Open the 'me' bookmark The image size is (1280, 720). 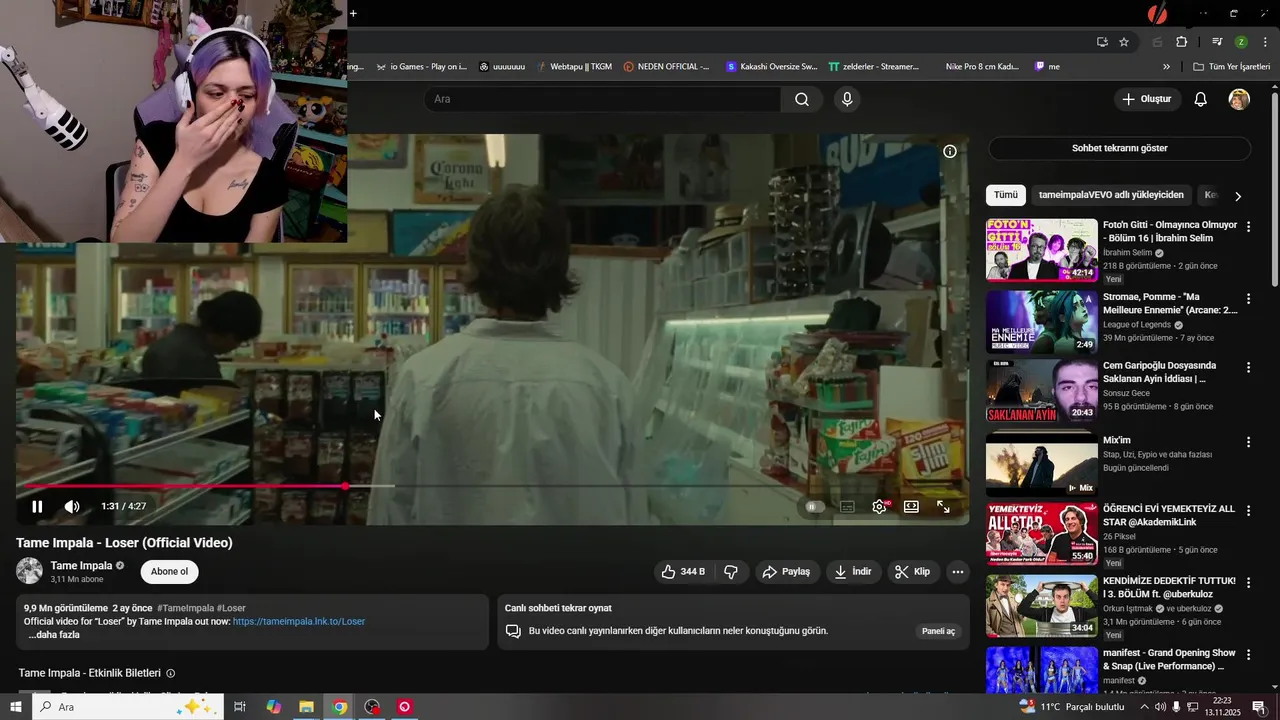pos(1047,67)
